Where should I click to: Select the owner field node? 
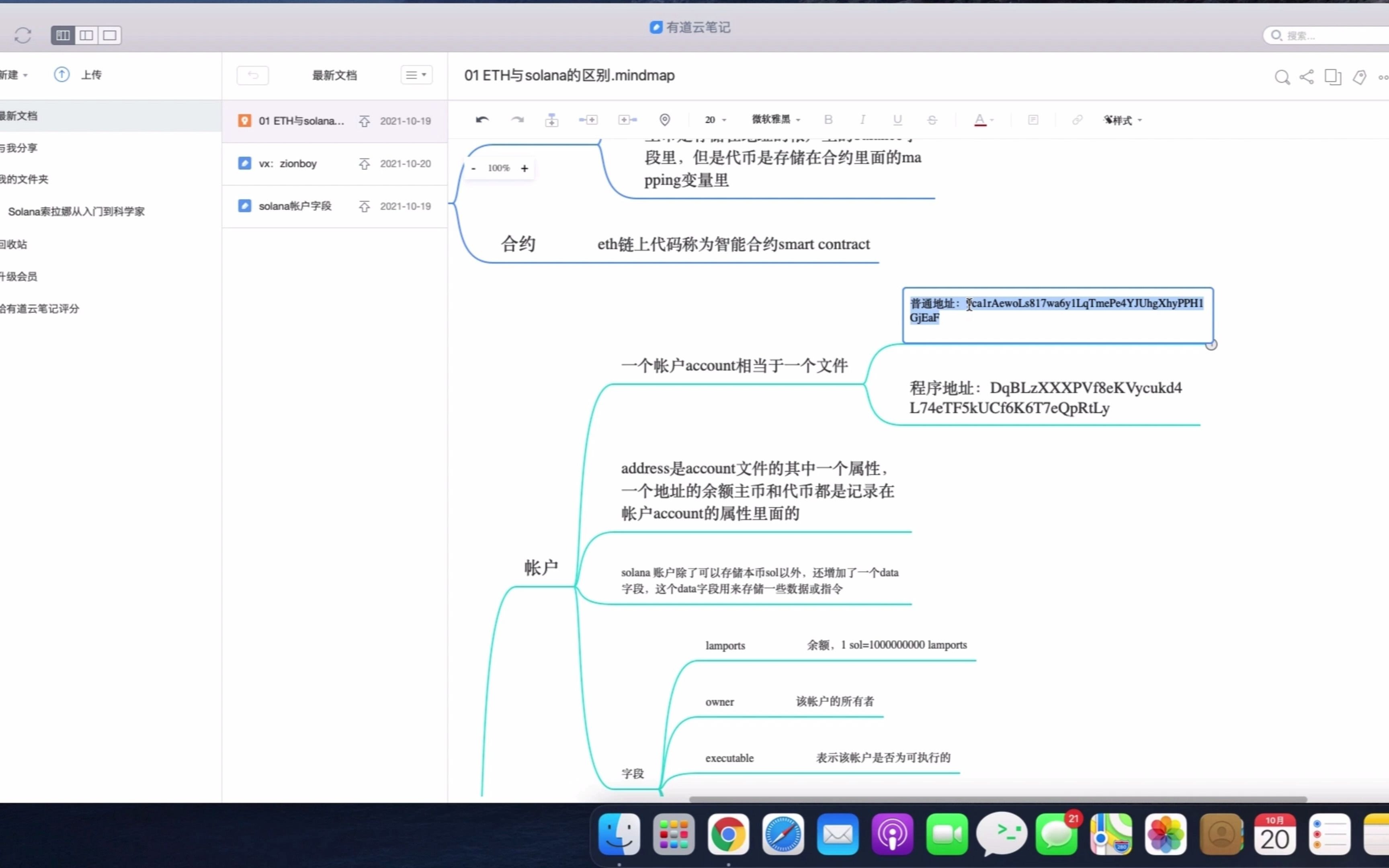(720, 702)
